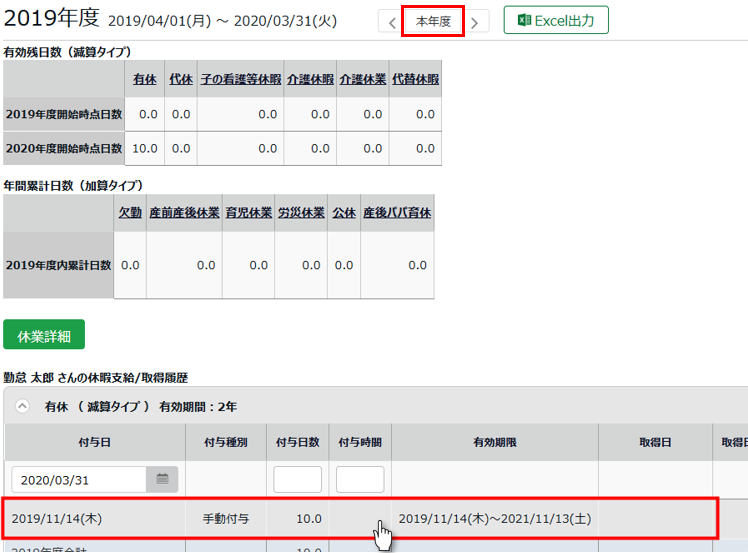This screenshot has width=748, height=553.
Task: Collapse the 有休 history section
Action: pyautogui.click(x=22, y=407)
